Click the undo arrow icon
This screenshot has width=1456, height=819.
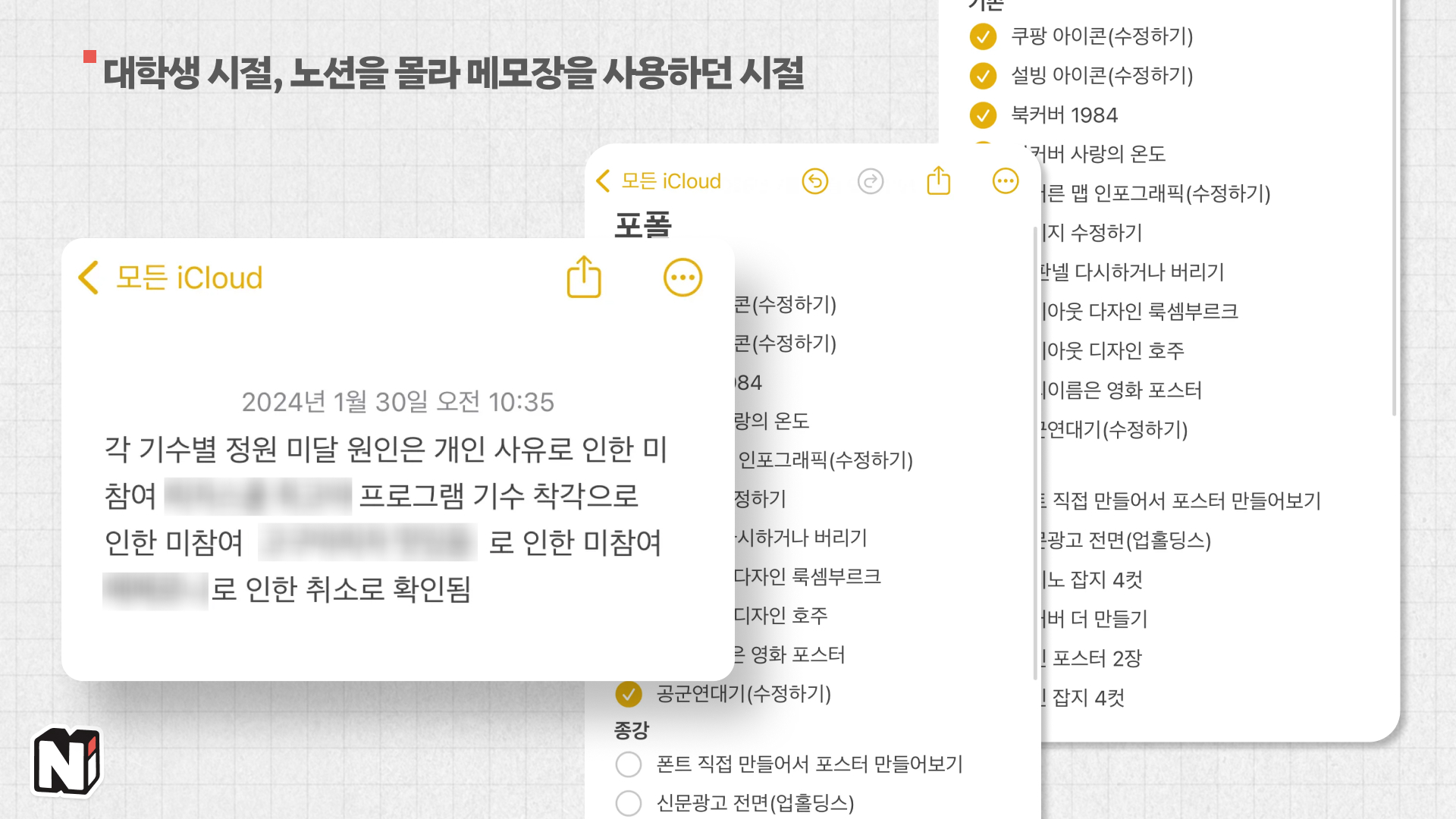[814, 181]
